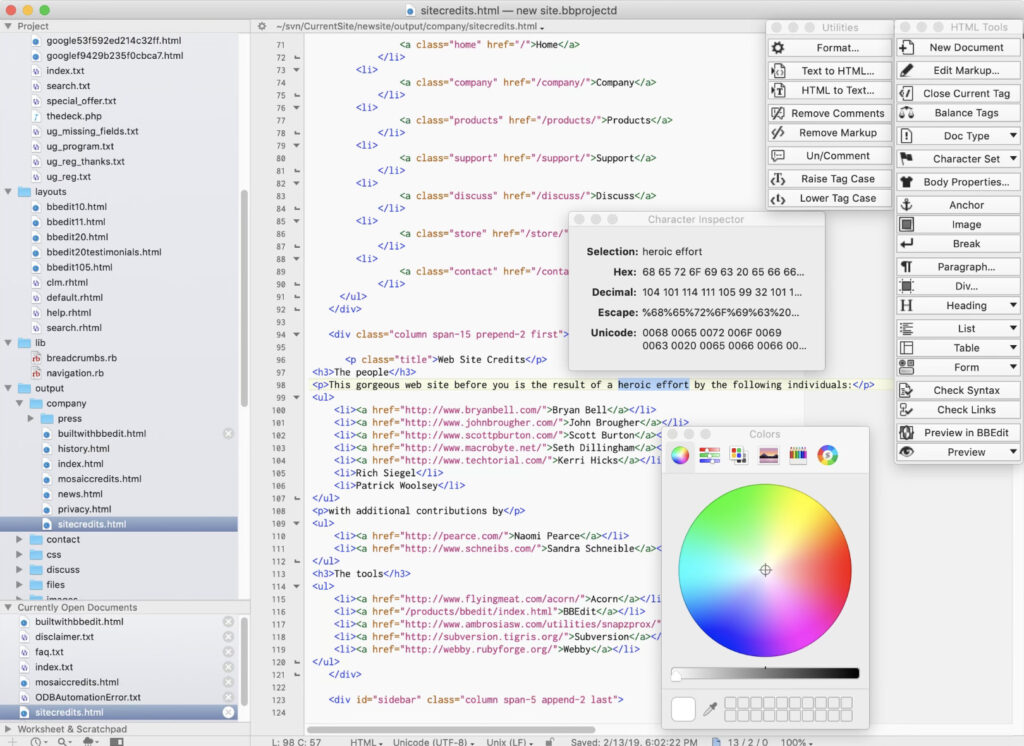Click the color palettes icon in Colors
The image size is (1024, 746).
click(x=739, y=456)
